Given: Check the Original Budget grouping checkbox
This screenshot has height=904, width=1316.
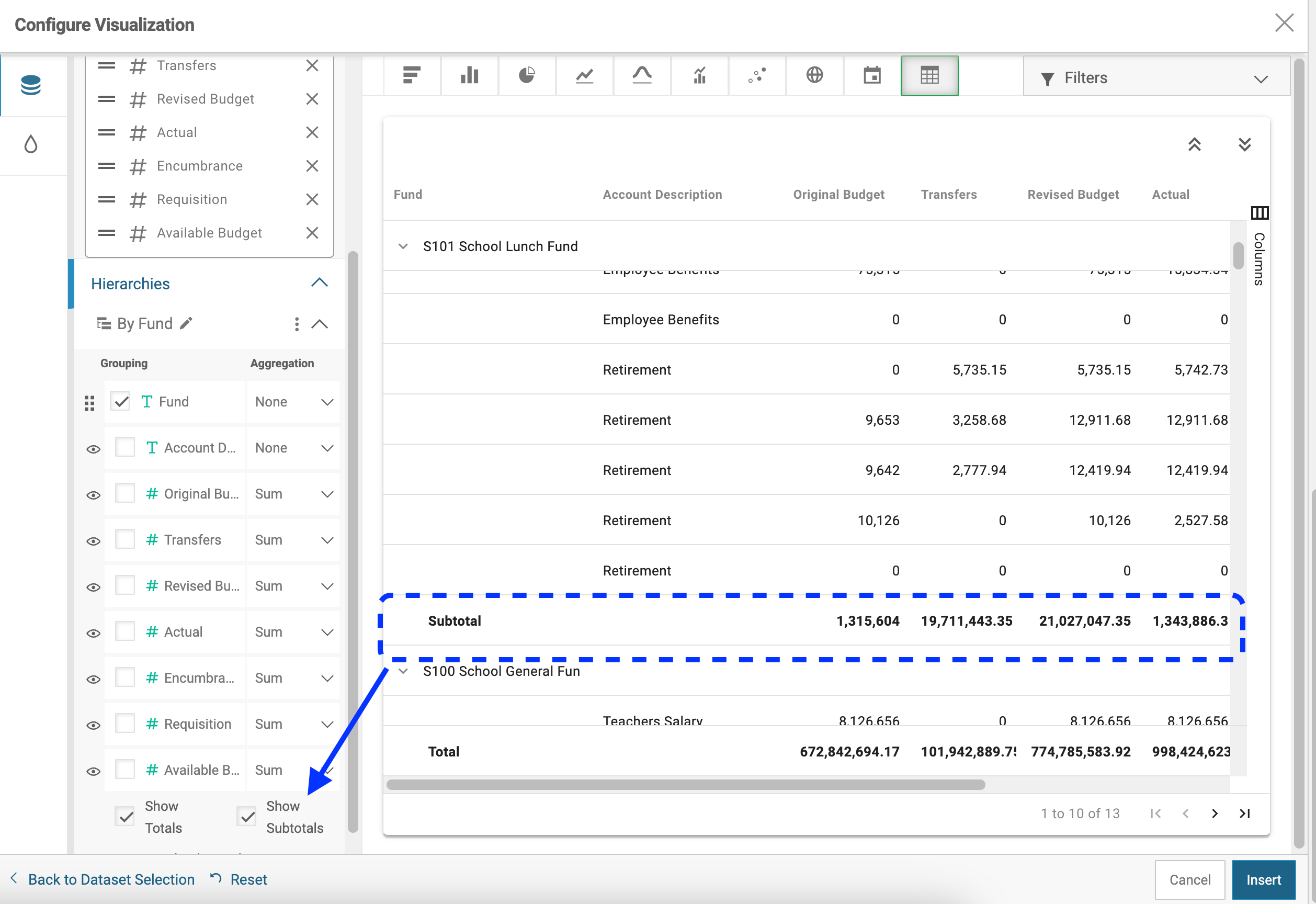Looking at the screenshot, I should (124, 493).
